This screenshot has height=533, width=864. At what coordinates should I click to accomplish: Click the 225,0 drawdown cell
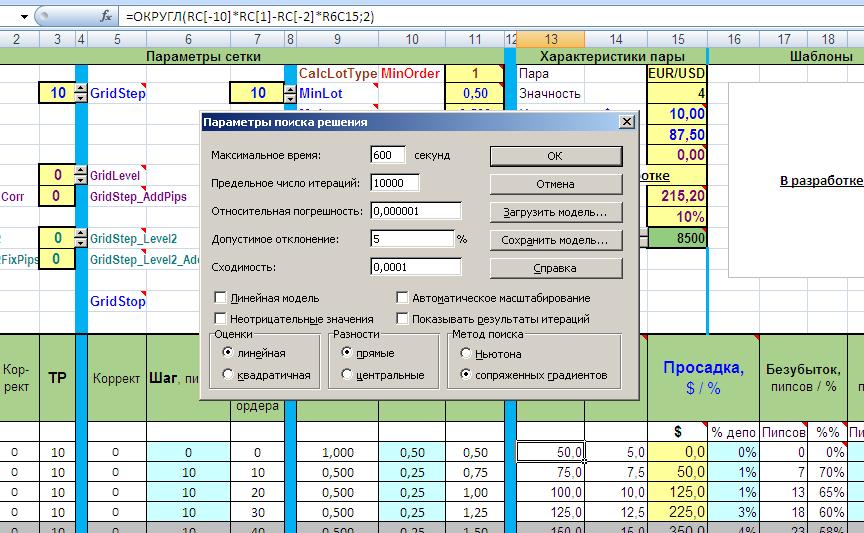point(677,512)
